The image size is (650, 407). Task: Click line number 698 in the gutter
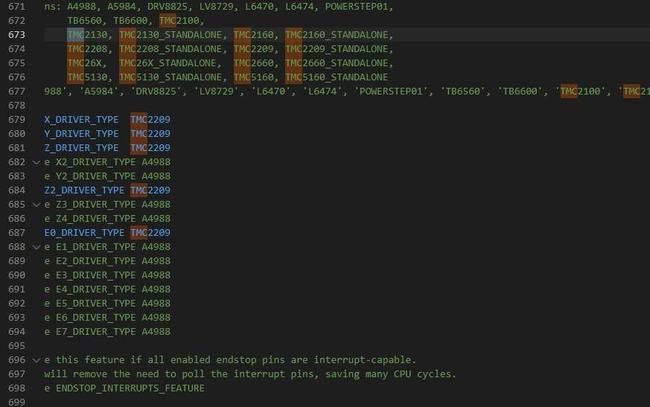coord(15,387)
